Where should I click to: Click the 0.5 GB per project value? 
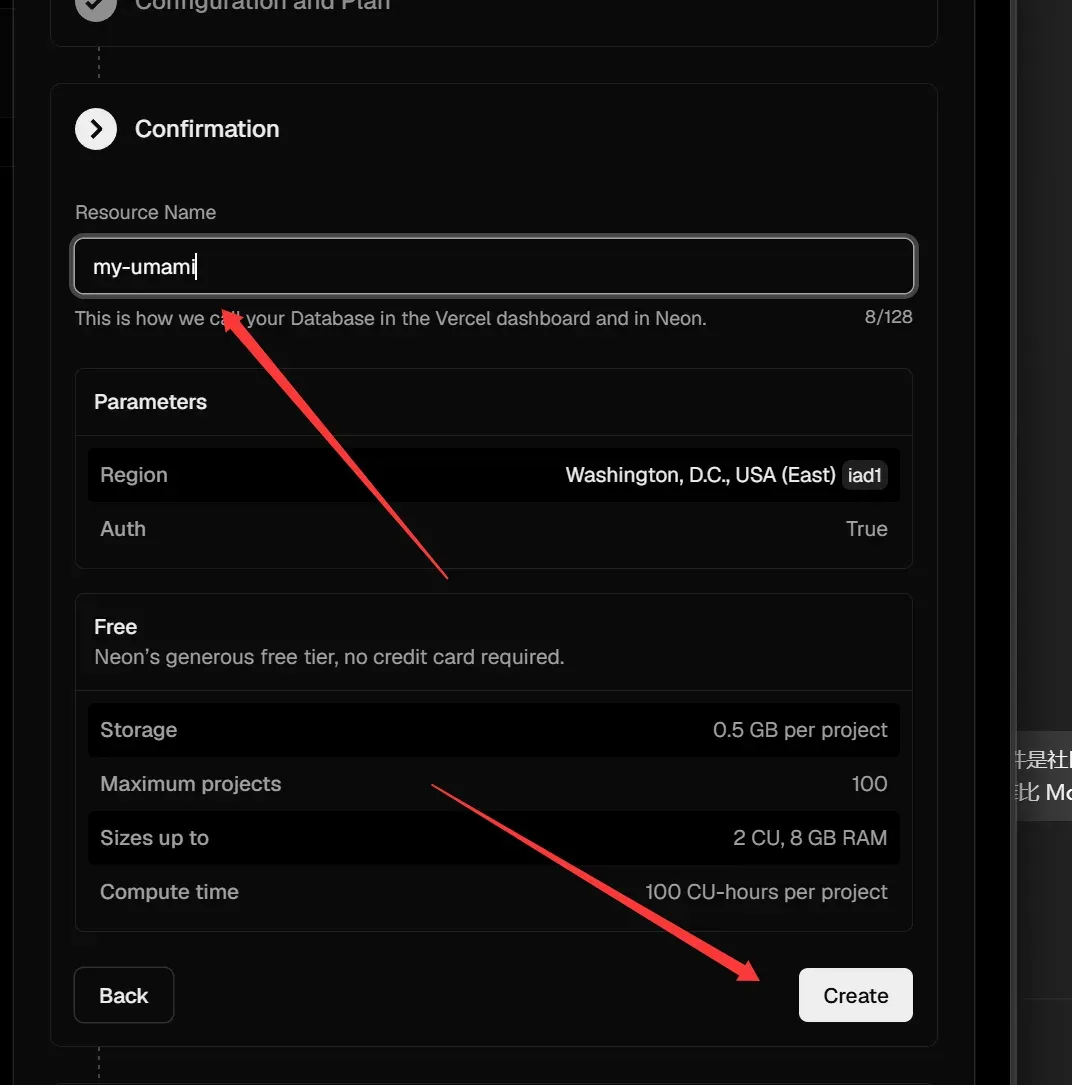pyautogui.click(x=800, y=730)
